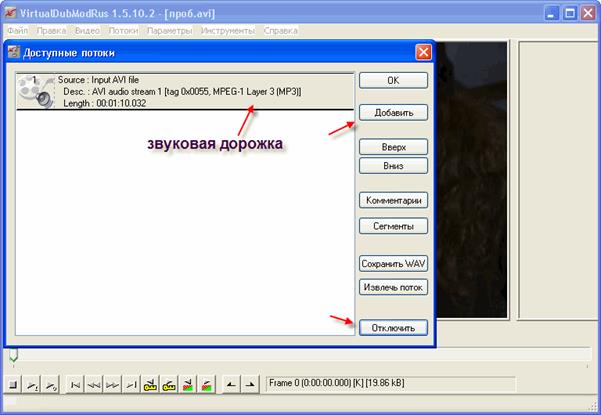Click the dialog title bar stream icon
This screenshot has width=601, height=415.
[x=14, y=52]
